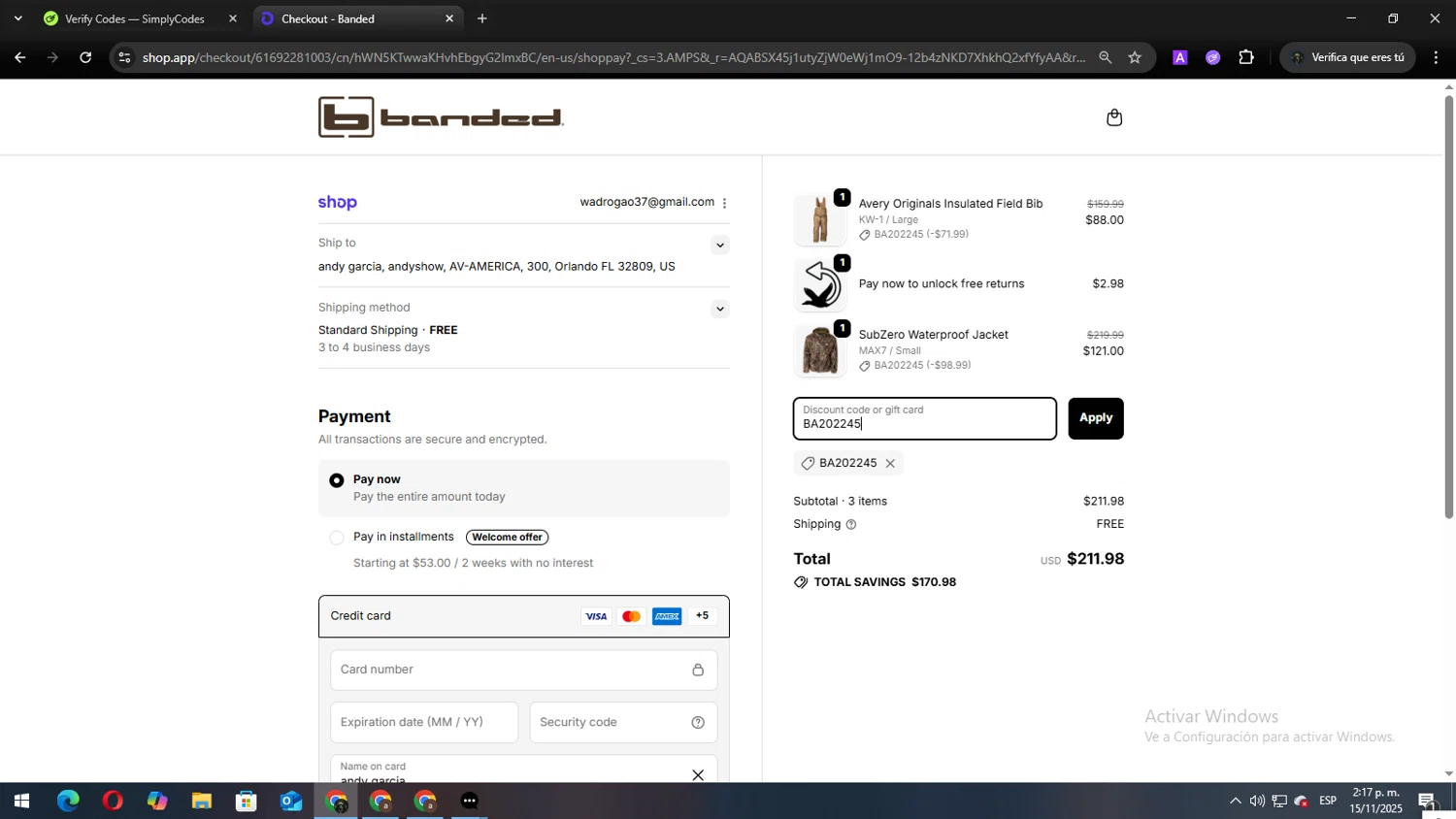The width and height of the screenshot is (1456, 819).
Task: Focus the Security code field
Action: point(623,722)
